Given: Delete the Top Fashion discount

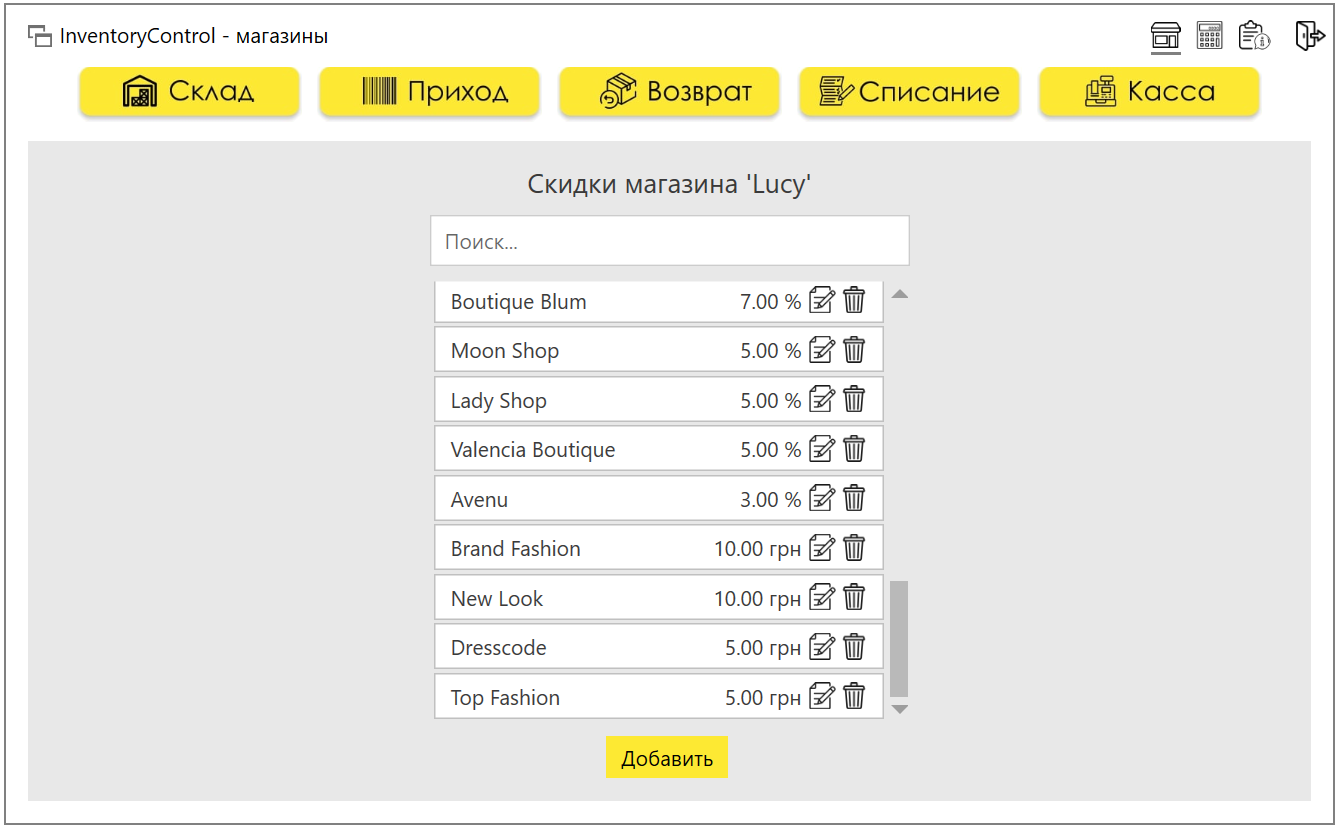Looking at the screenshot, I should 854,696.
